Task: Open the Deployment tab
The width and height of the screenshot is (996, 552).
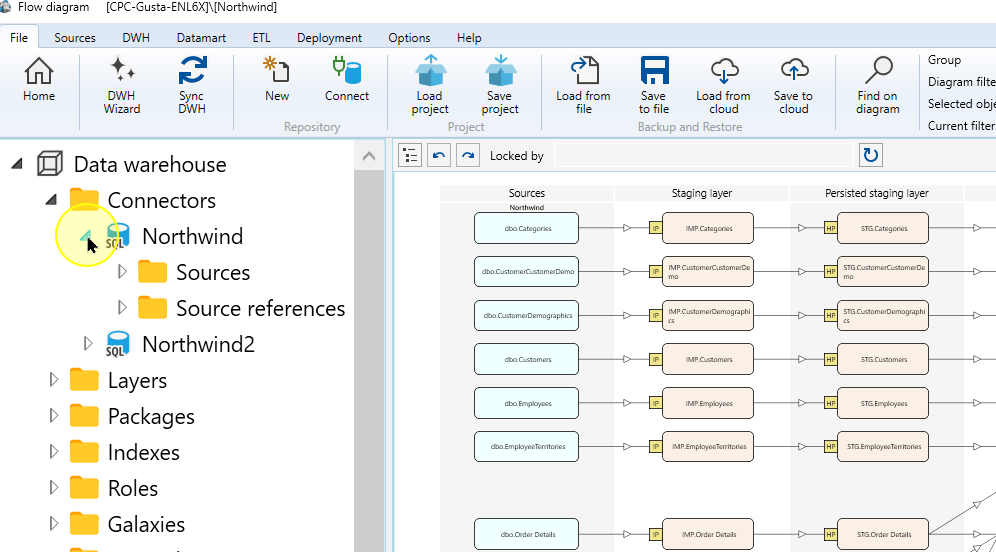Action: pos(329,37)
